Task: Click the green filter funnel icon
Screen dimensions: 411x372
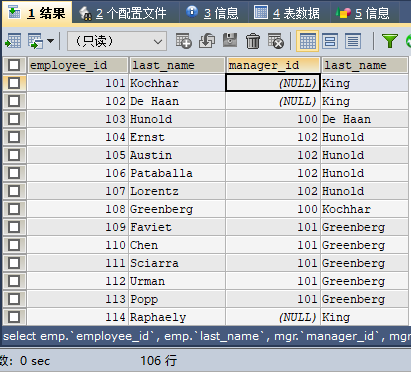Action: (x=390, y=41)
